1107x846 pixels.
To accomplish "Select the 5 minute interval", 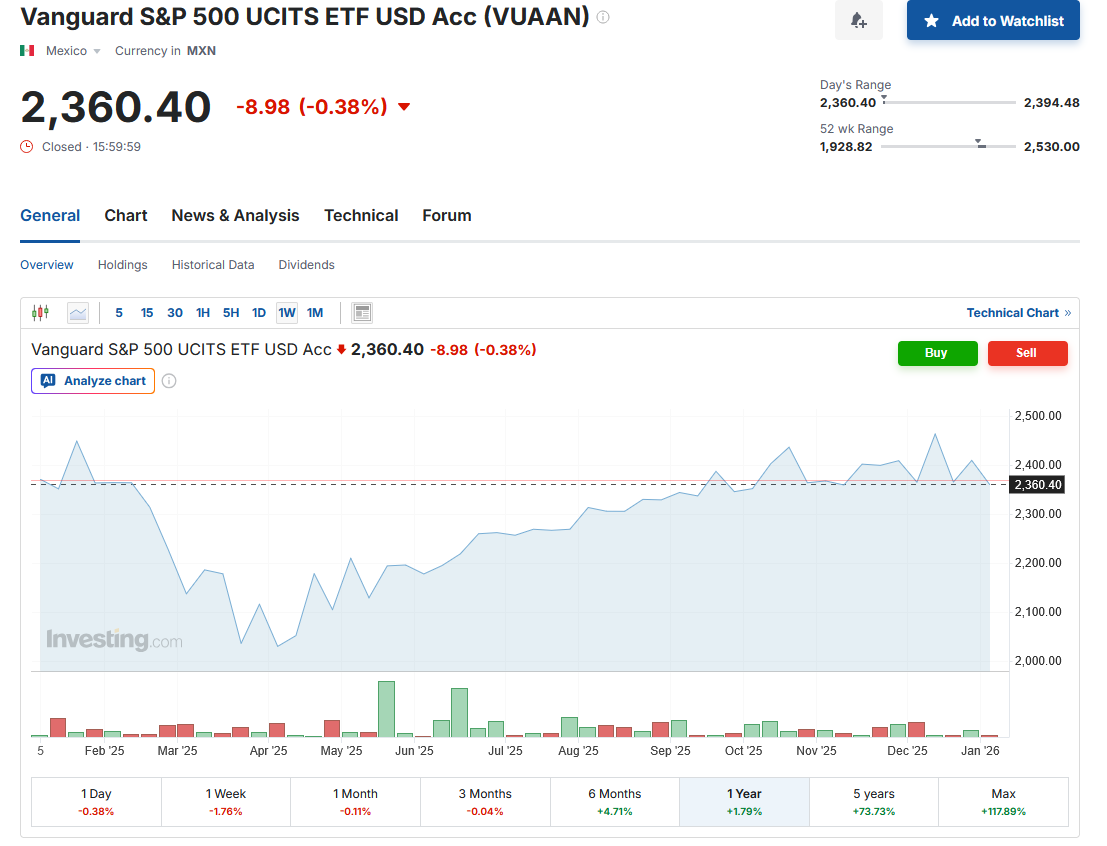I will click(x=119, y=312).
